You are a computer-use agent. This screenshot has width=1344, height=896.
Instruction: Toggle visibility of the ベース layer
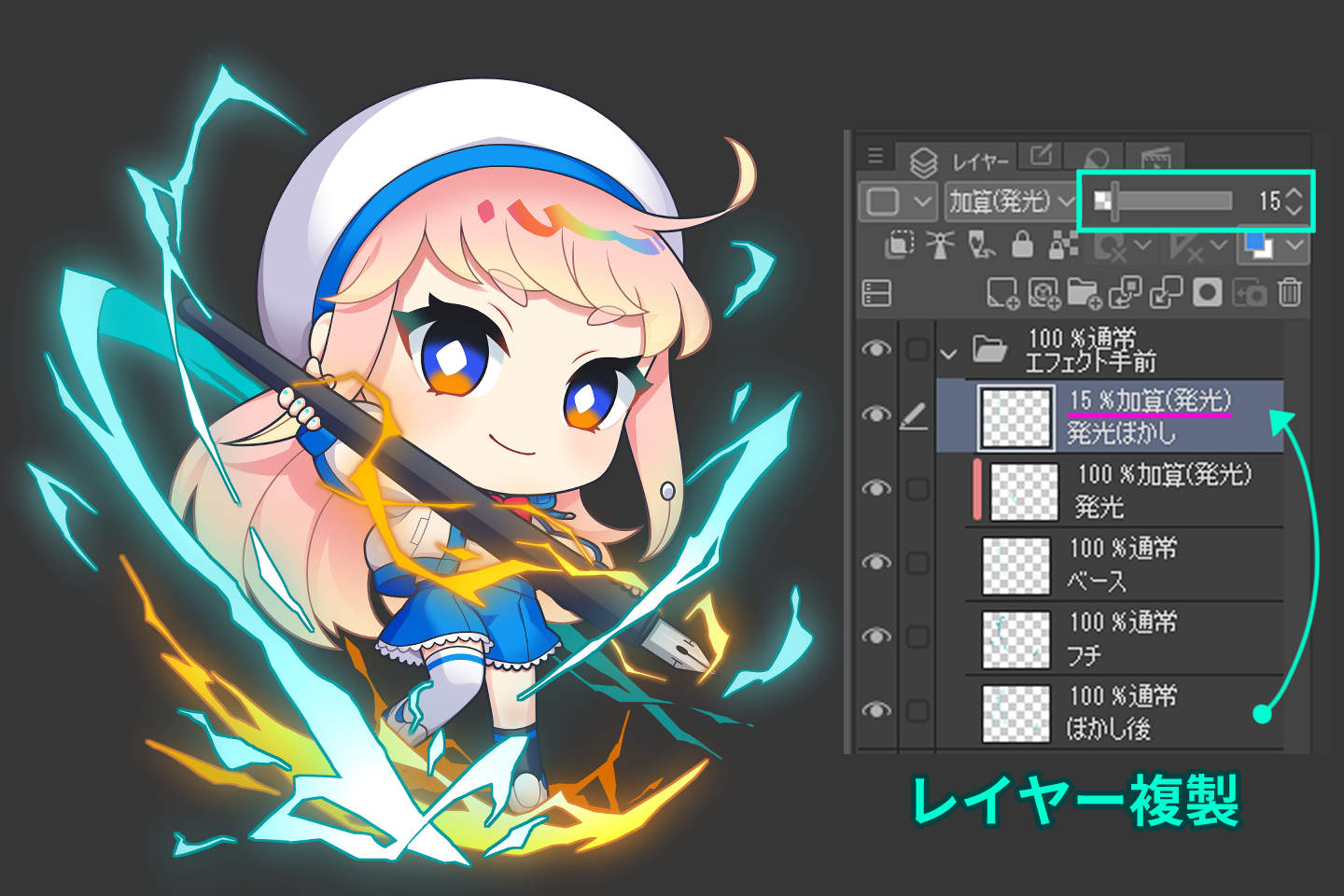point(875,562)
